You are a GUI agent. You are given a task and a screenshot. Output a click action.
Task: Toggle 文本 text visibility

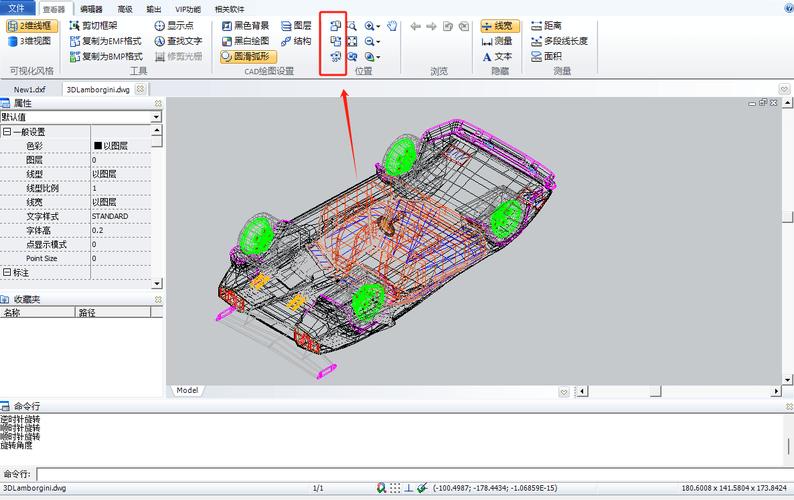coord(497,57)
